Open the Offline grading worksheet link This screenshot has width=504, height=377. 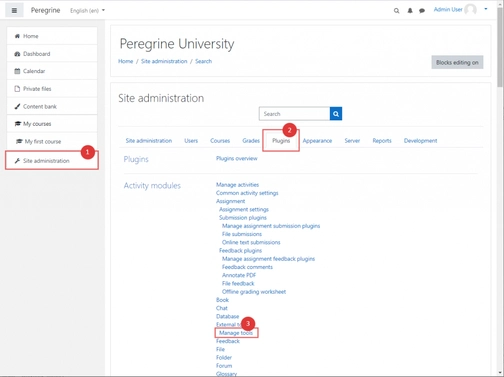[254, 292]
